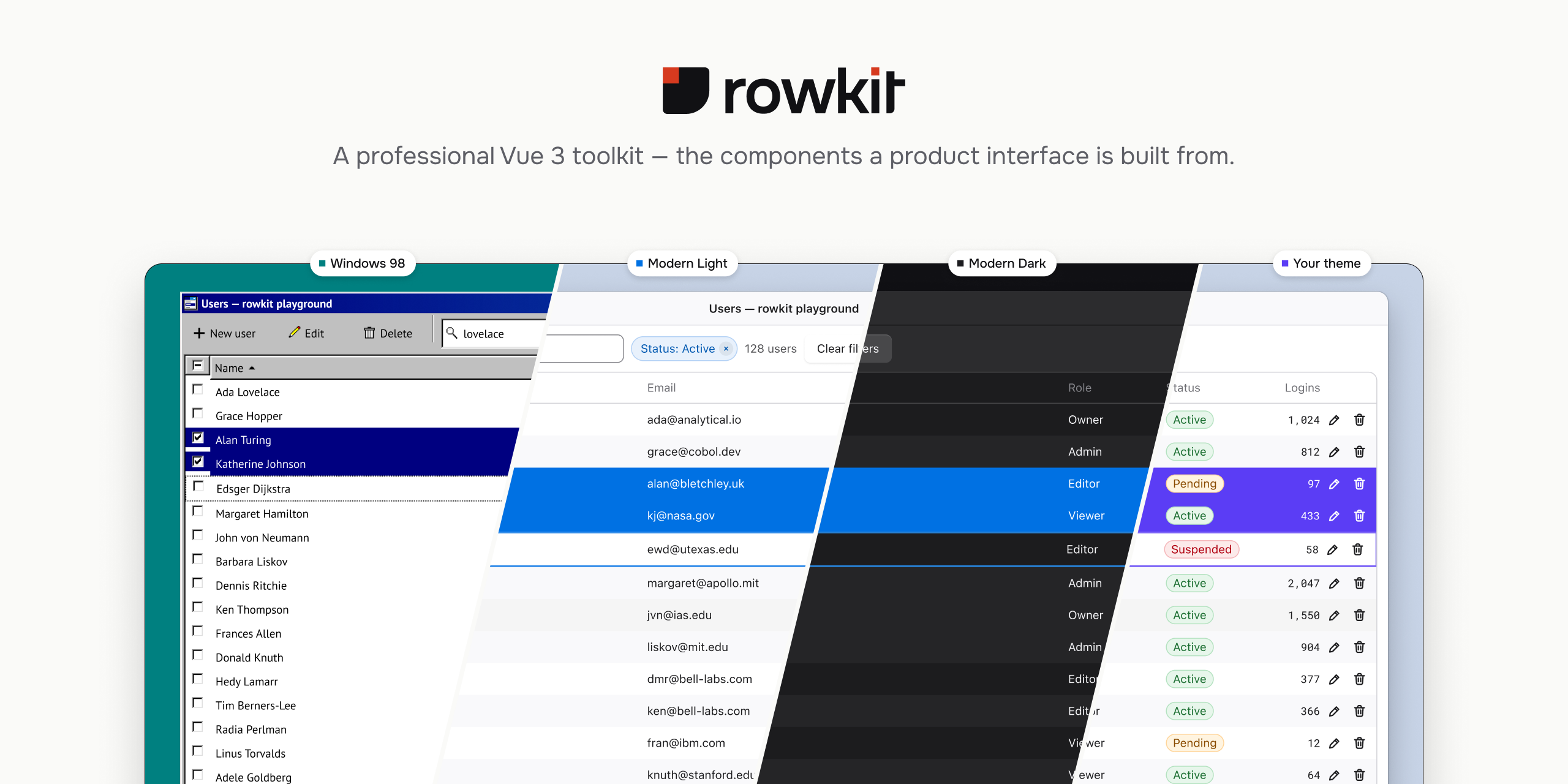Click the edit pencil icon in the 1,024 logins row
Screen dimensions: 1568x784
point(1334,420)
